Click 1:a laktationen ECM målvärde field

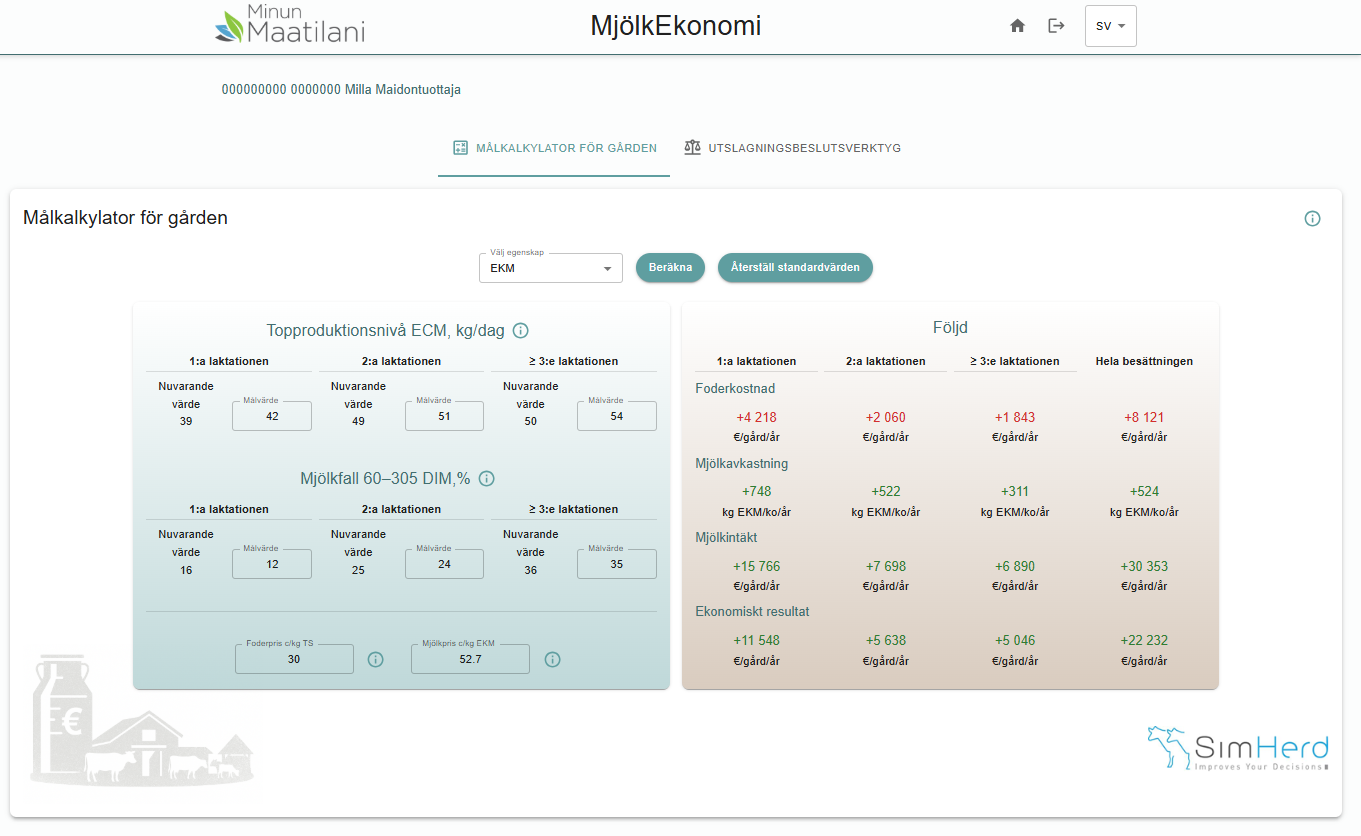[272, 416]
